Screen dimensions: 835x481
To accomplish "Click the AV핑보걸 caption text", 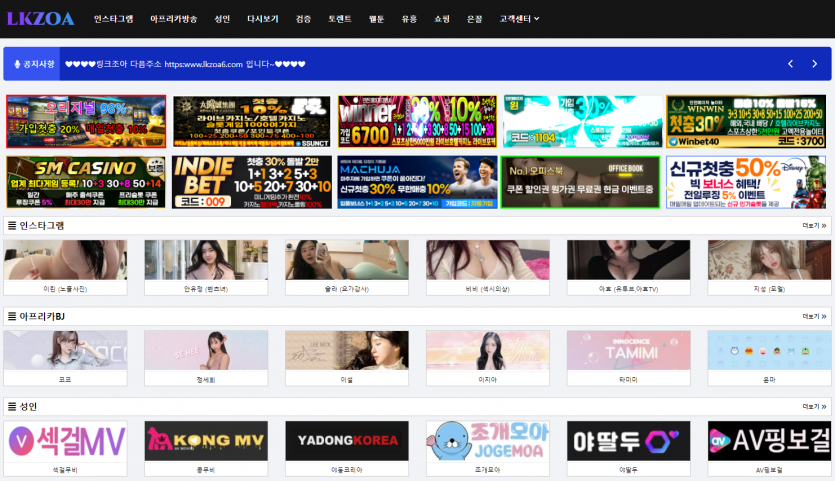I will click(769, 470).
